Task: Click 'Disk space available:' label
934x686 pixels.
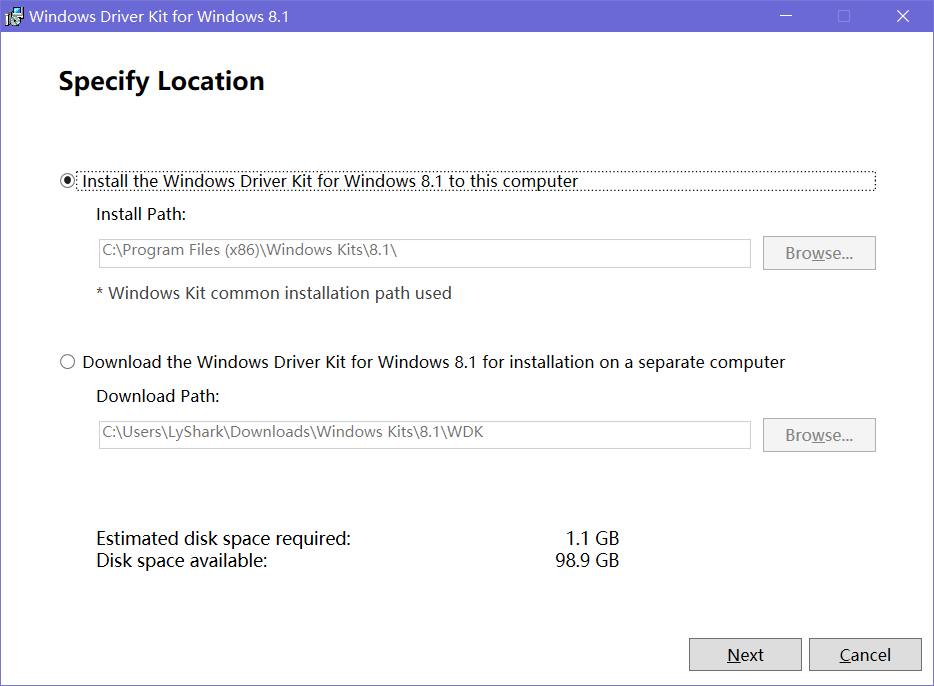Action: coord(182,560)
